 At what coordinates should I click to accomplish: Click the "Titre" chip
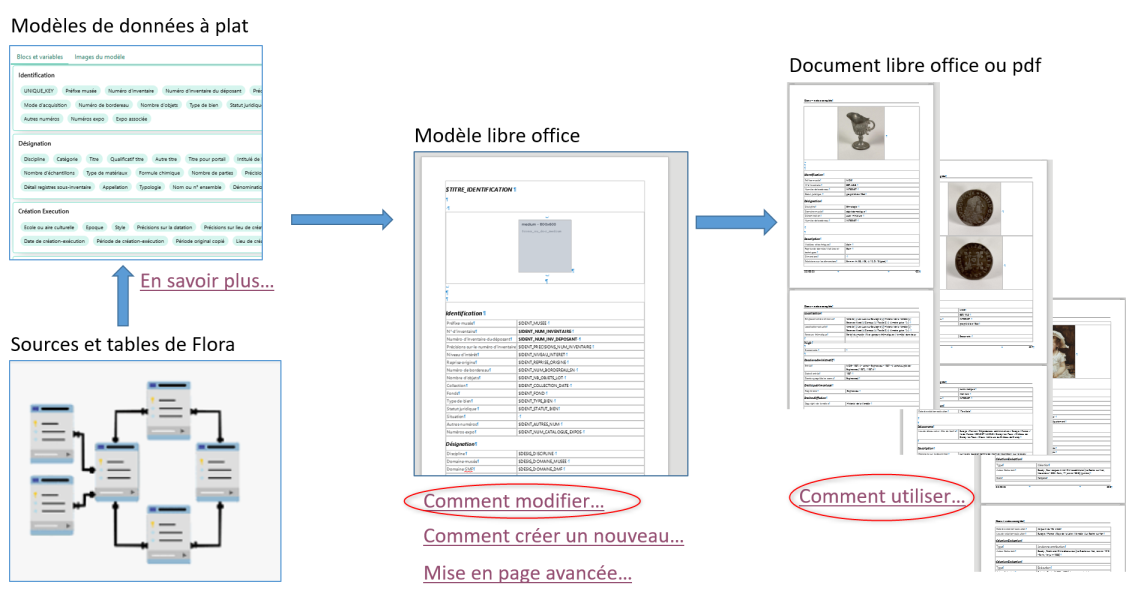[94, 159]
